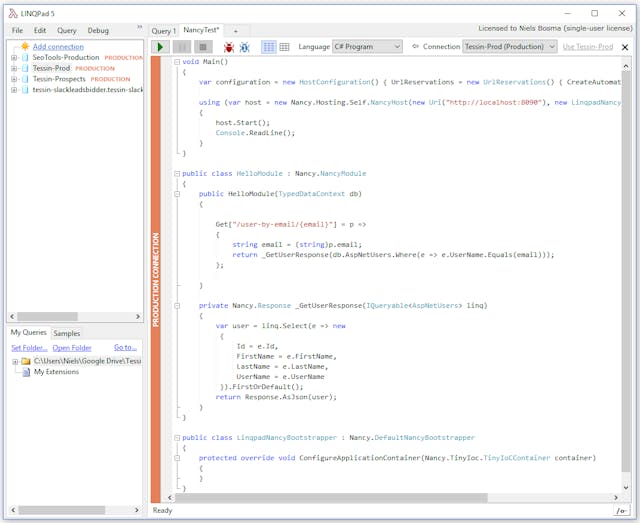The width and height of the screenshot is (640, 523).
Task: Maximize the LINQPad window
Action: [x=595, y=13]
